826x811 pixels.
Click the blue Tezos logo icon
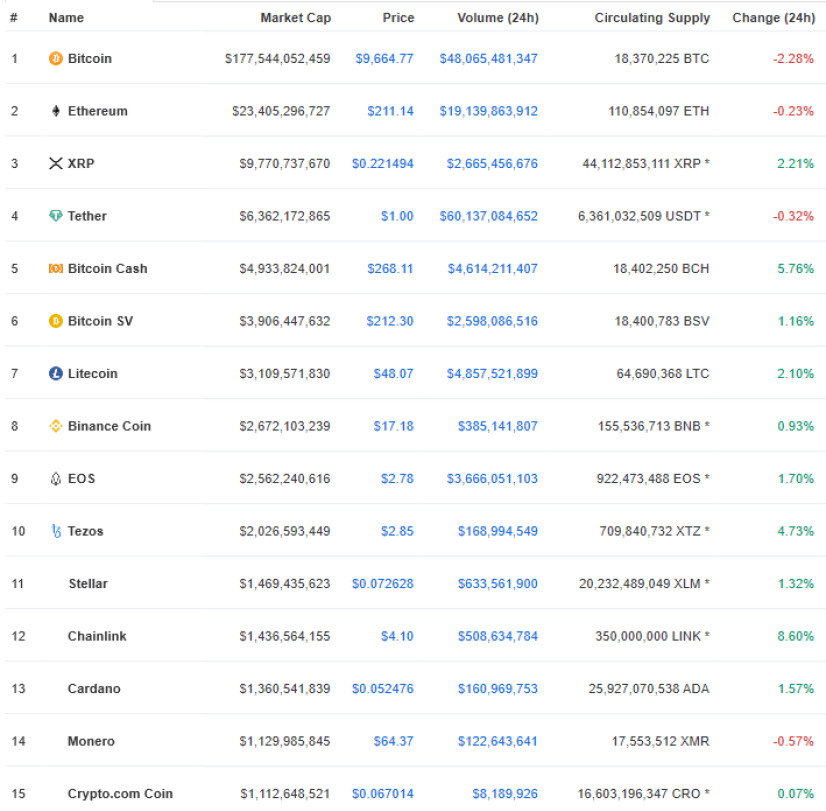pos(56,531)
